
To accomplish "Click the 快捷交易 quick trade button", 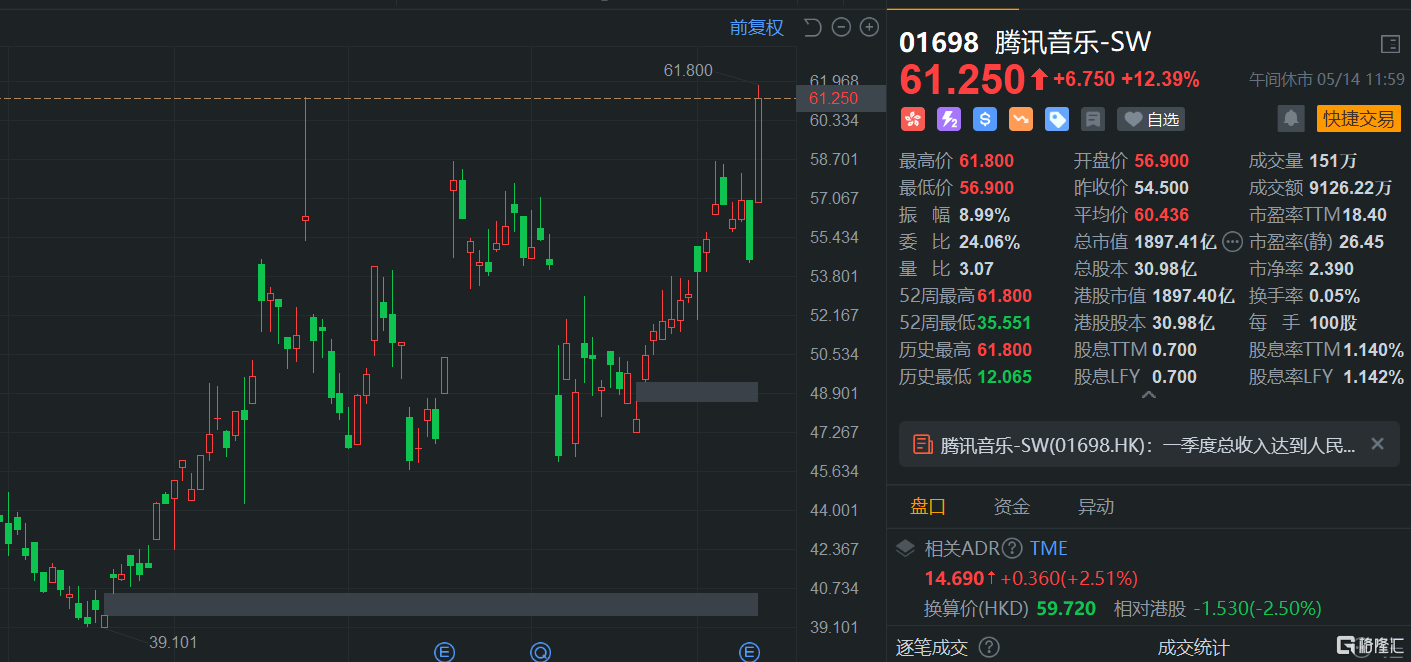I will pyautogui.click(x=1358, y=119).
